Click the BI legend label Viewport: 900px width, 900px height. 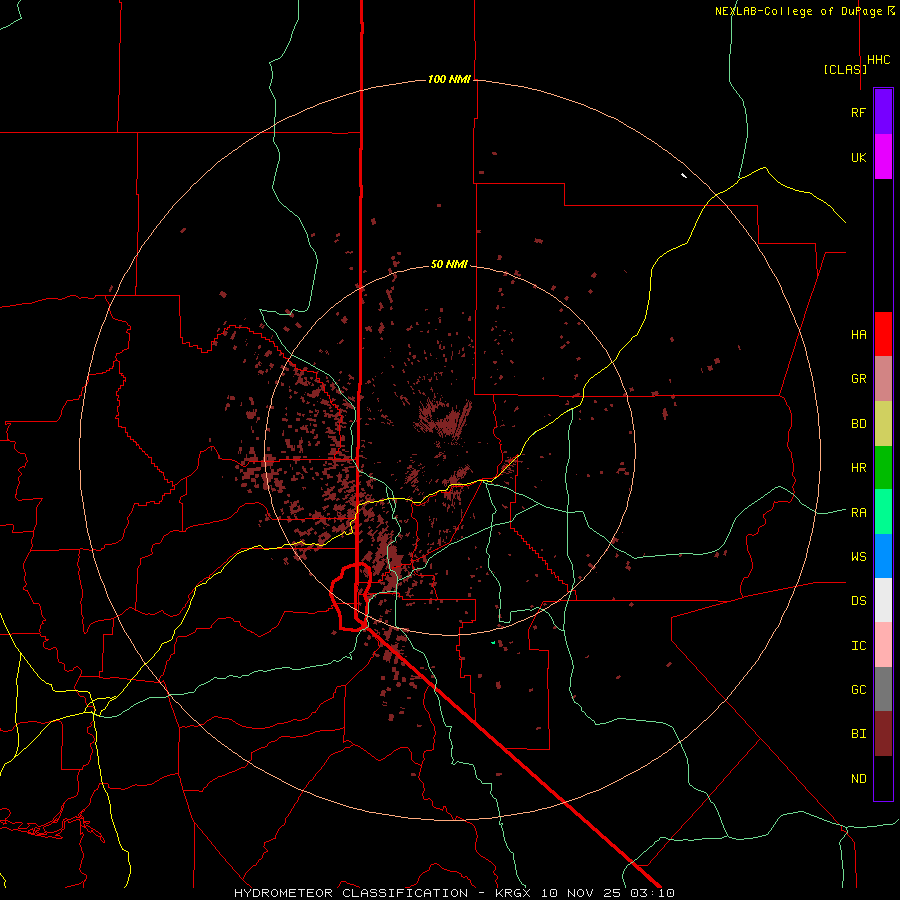click(858, 734)
